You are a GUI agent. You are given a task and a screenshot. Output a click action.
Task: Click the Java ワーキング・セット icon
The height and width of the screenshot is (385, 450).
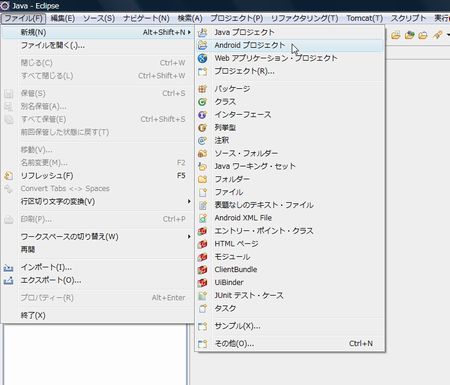coord(202,166)
